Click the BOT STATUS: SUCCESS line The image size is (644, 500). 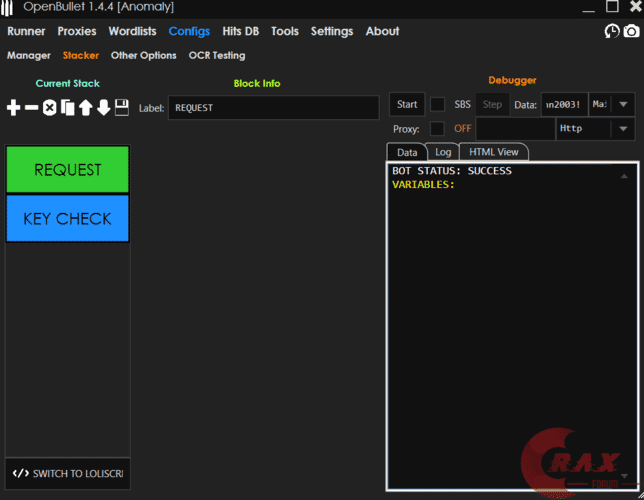coord(452,171)
